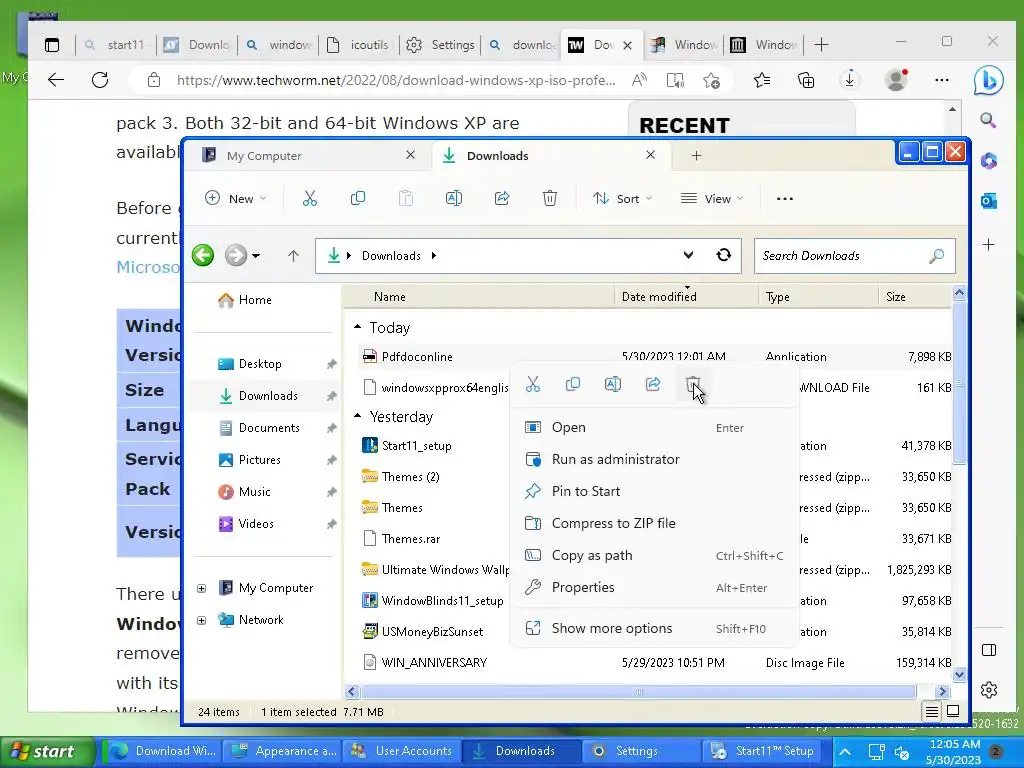Click the Edge address bar URL
Screen dimensions: 1024x768
[x=396, y=80]
